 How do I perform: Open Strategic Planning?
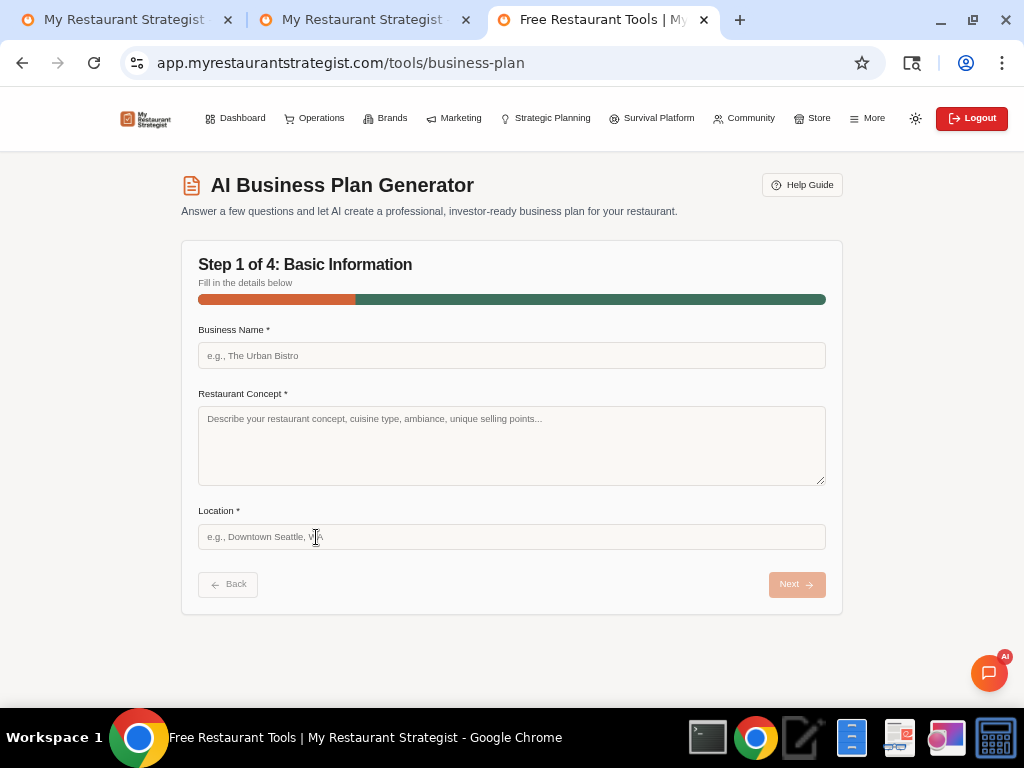[545, 118]
